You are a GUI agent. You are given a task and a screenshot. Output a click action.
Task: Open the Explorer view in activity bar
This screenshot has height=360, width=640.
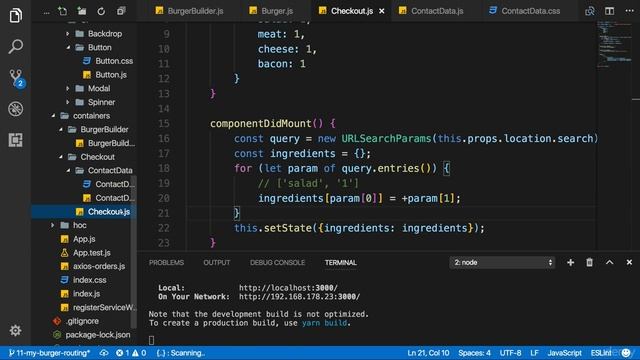click(16, 16)
